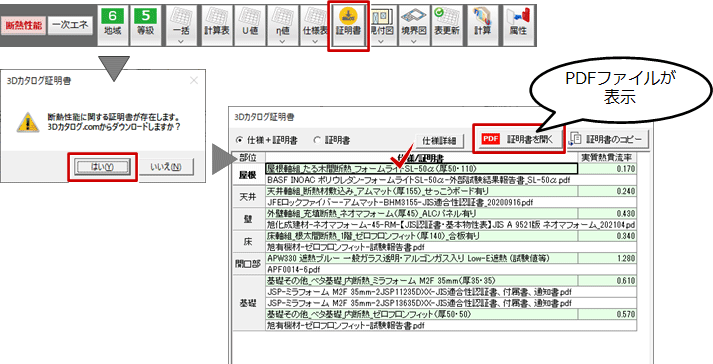Click the 仕様詳細 button

coord(439,141)
